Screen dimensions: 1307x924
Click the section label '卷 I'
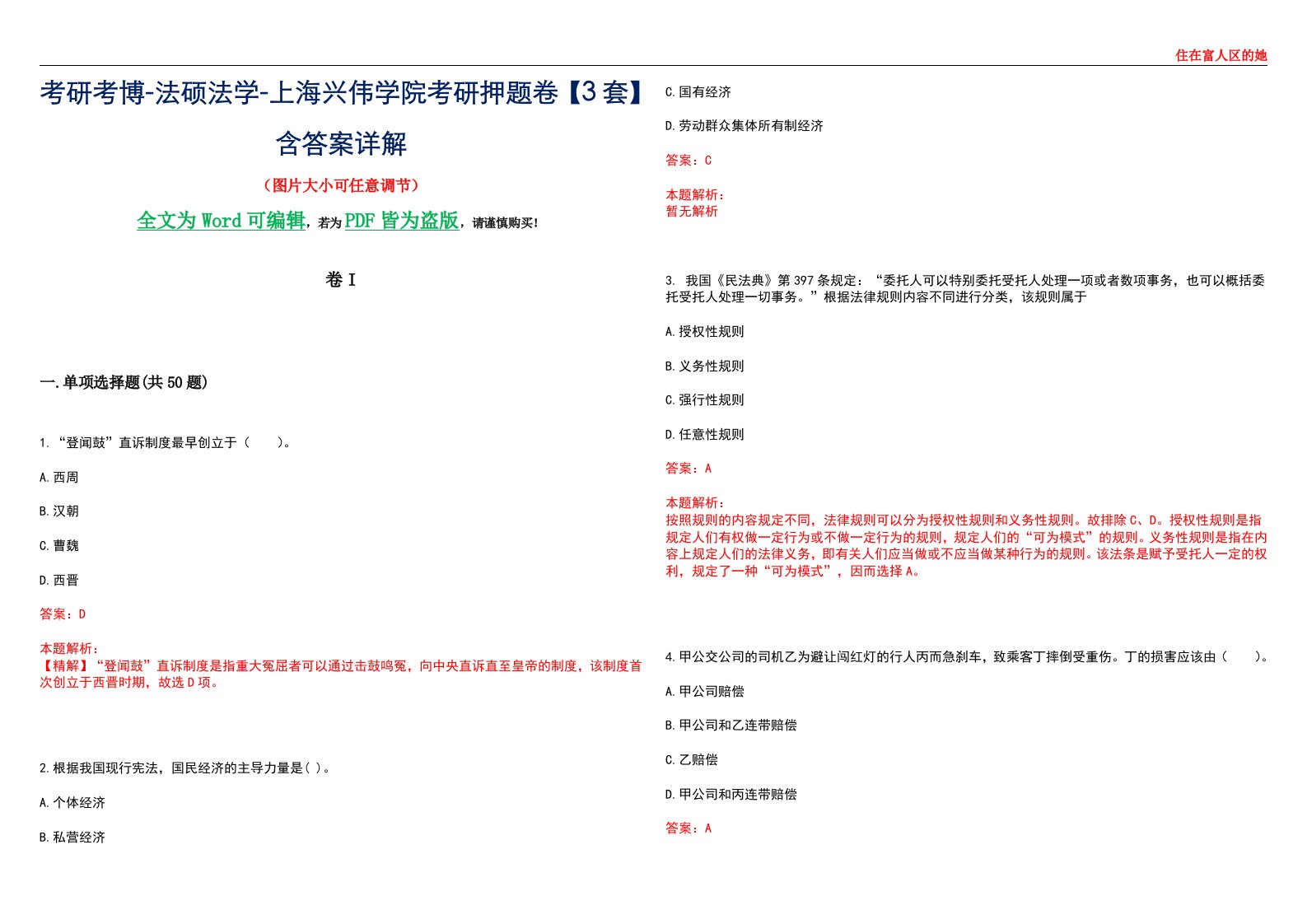(341, 280)
